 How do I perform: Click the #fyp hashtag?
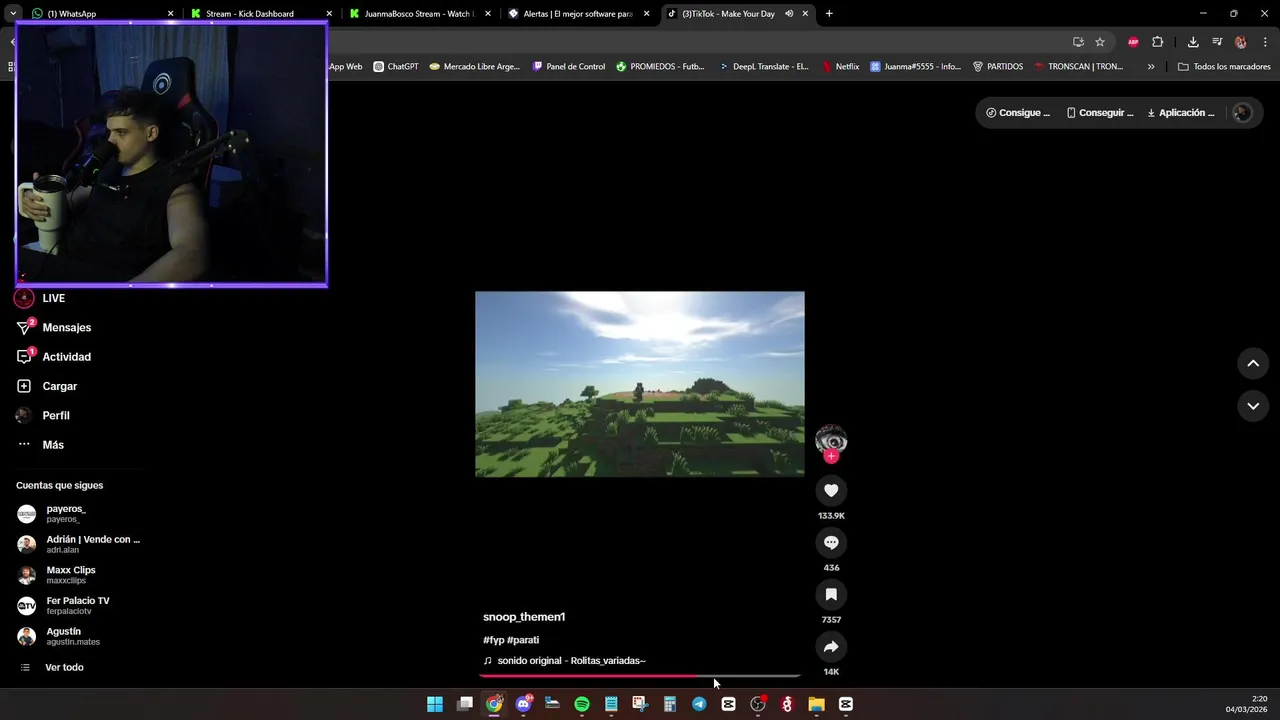(x=493, y=640)
